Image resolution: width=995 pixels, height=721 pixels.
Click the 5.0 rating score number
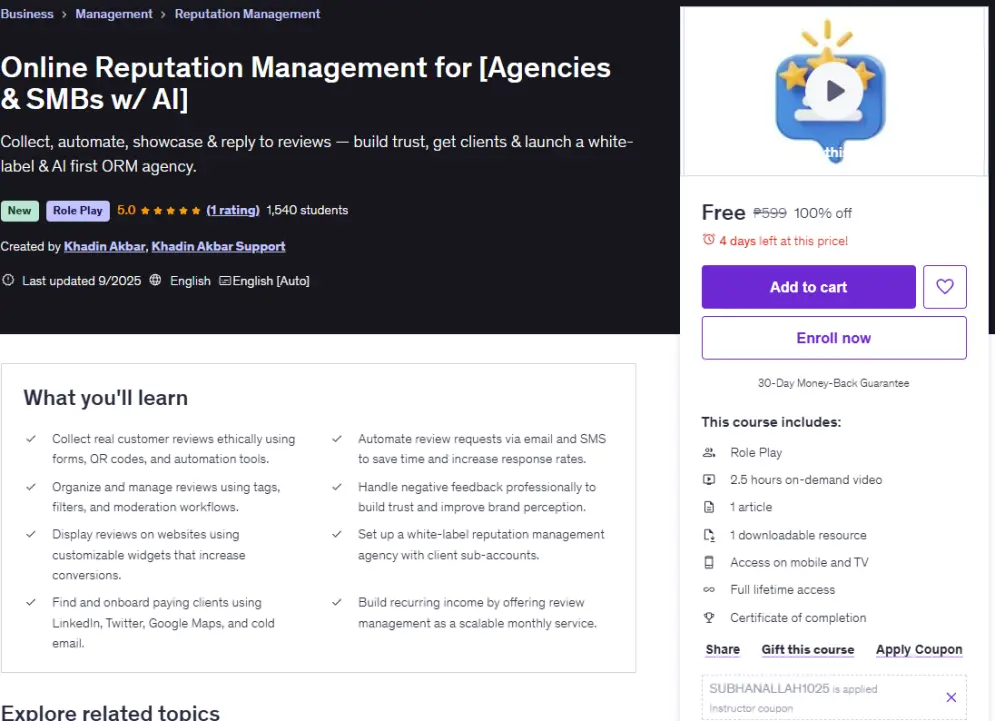coord(126,210)
